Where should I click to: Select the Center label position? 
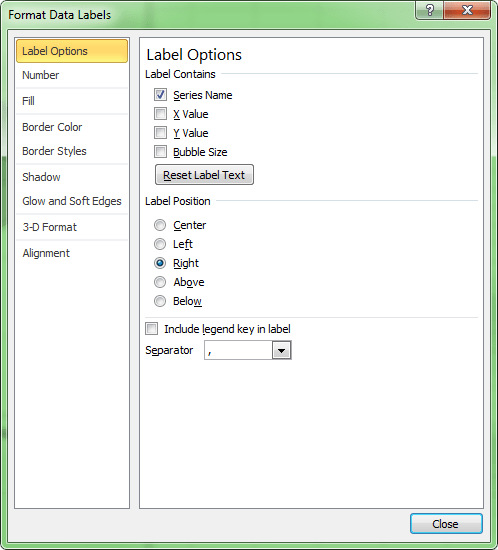(160, 225)
